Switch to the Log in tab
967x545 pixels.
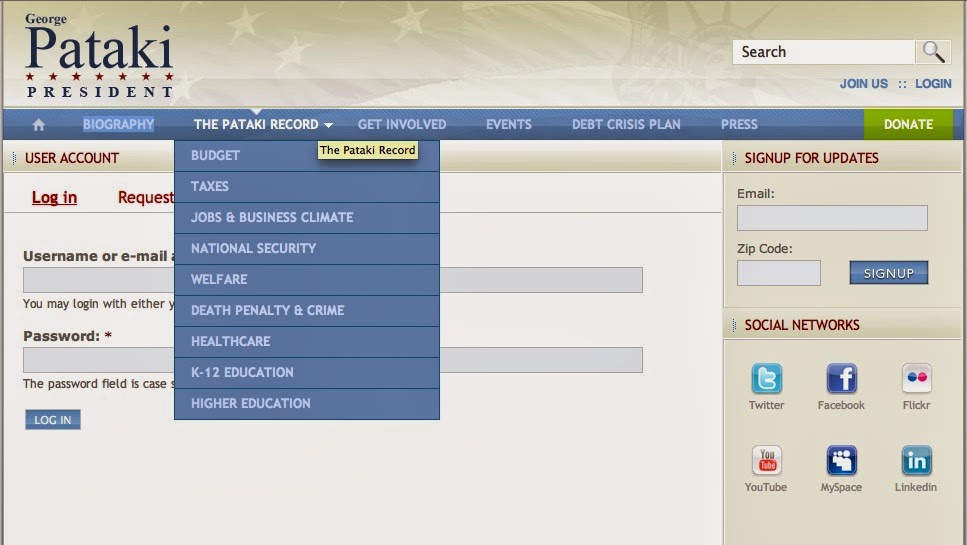coord(54,197)
